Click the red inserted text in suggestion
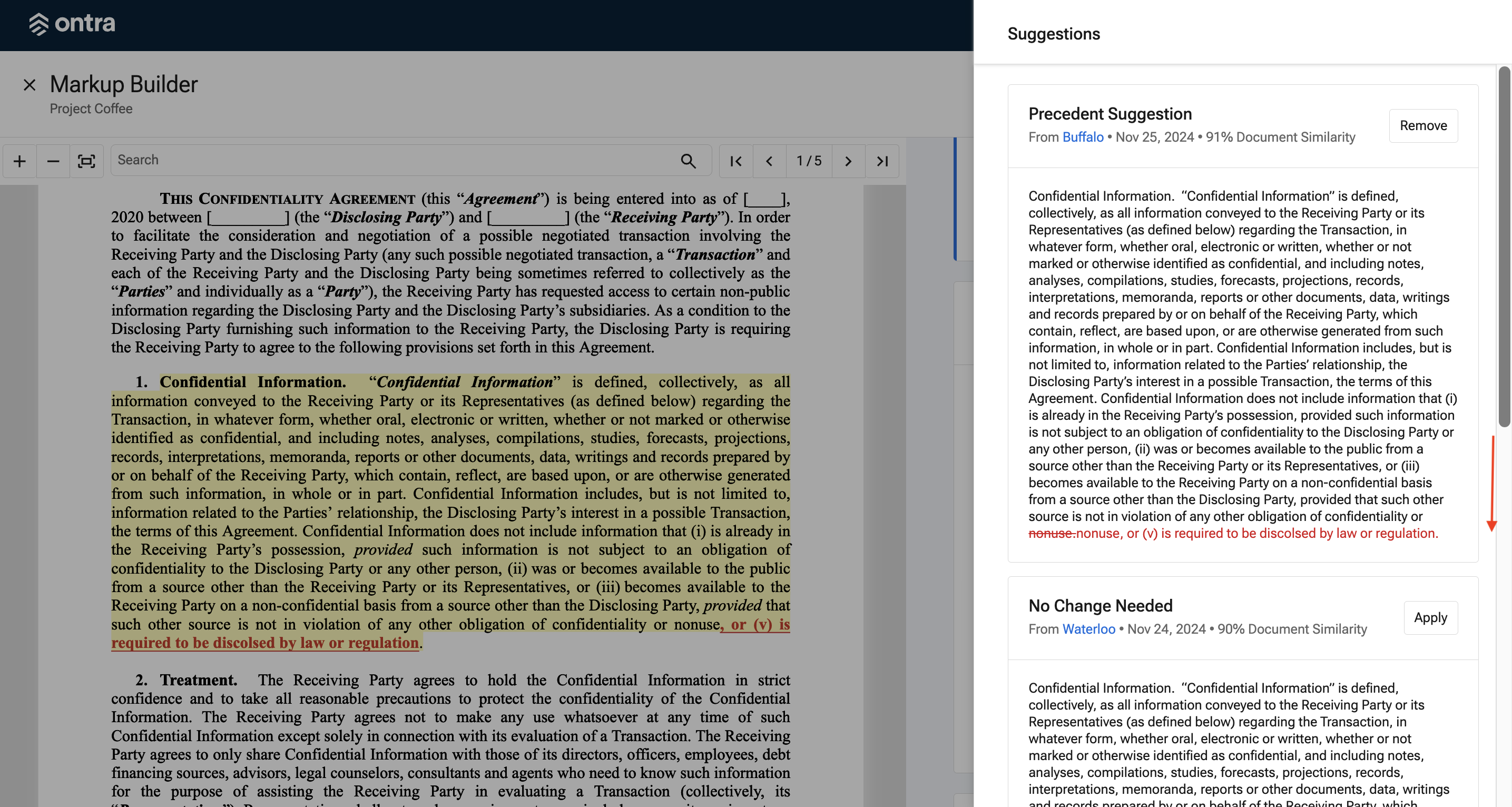 point(1256,533)
